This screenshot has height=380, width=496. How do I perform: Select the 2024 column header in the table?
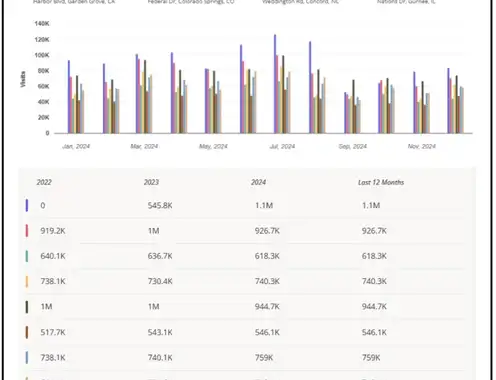(258, 182)
